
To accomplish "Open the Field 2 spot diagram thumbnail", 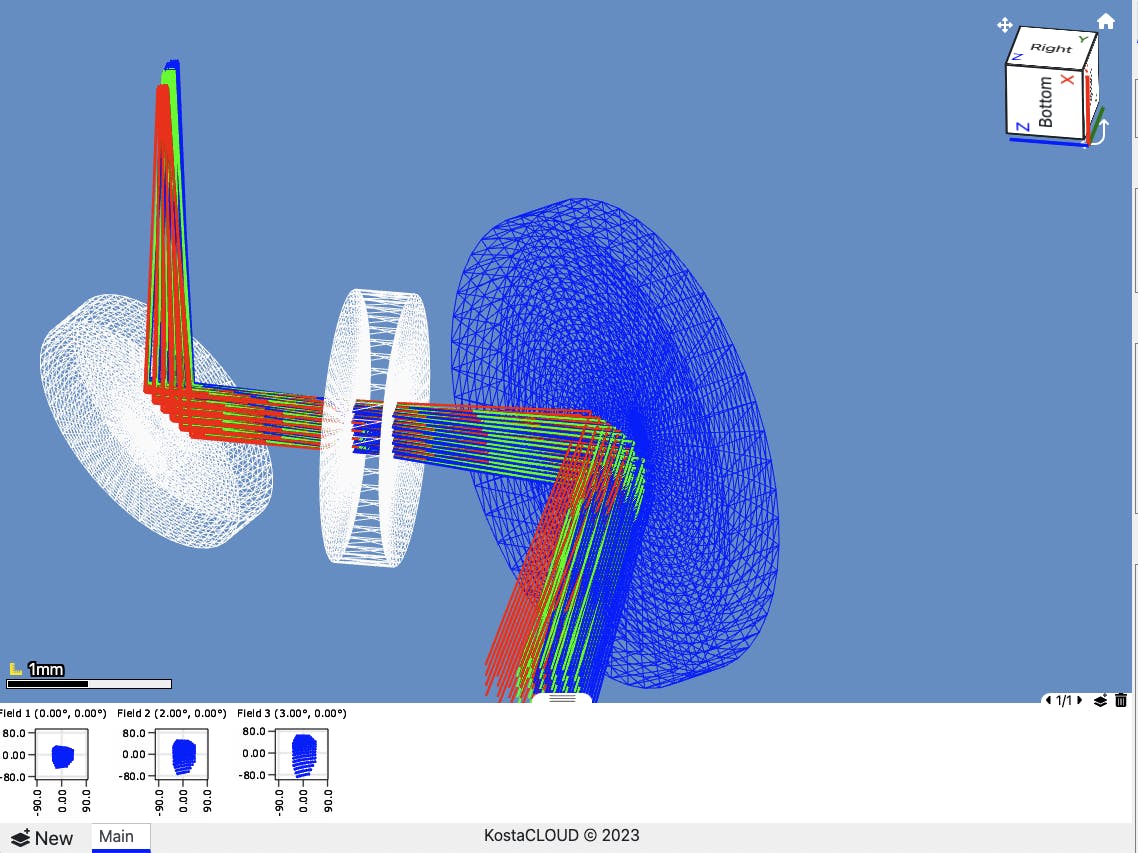I will click(x=182, y=755).
